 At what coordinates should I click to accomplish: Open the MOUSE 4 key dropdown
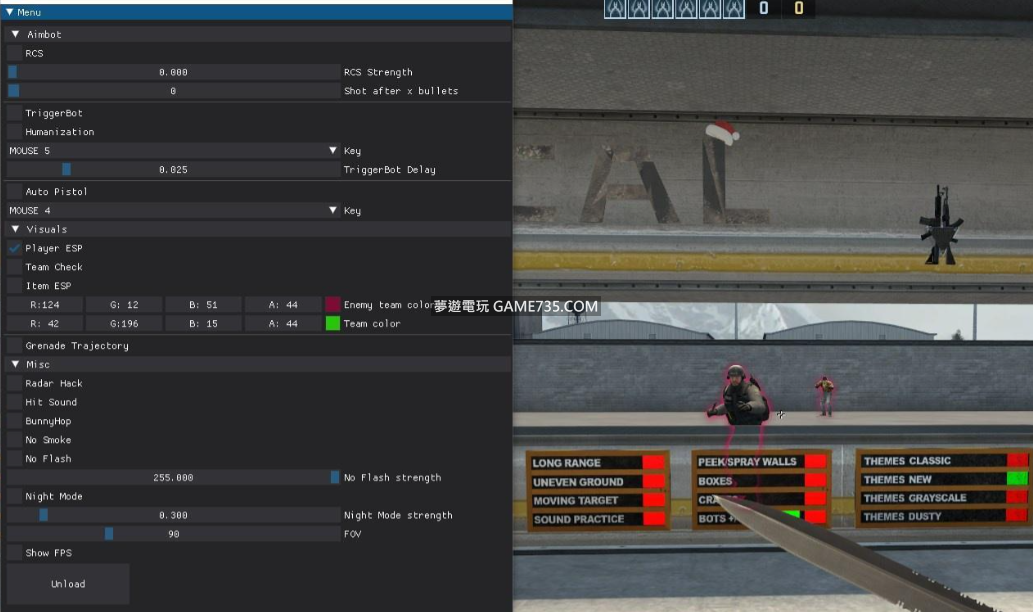(x=333, y=211)
